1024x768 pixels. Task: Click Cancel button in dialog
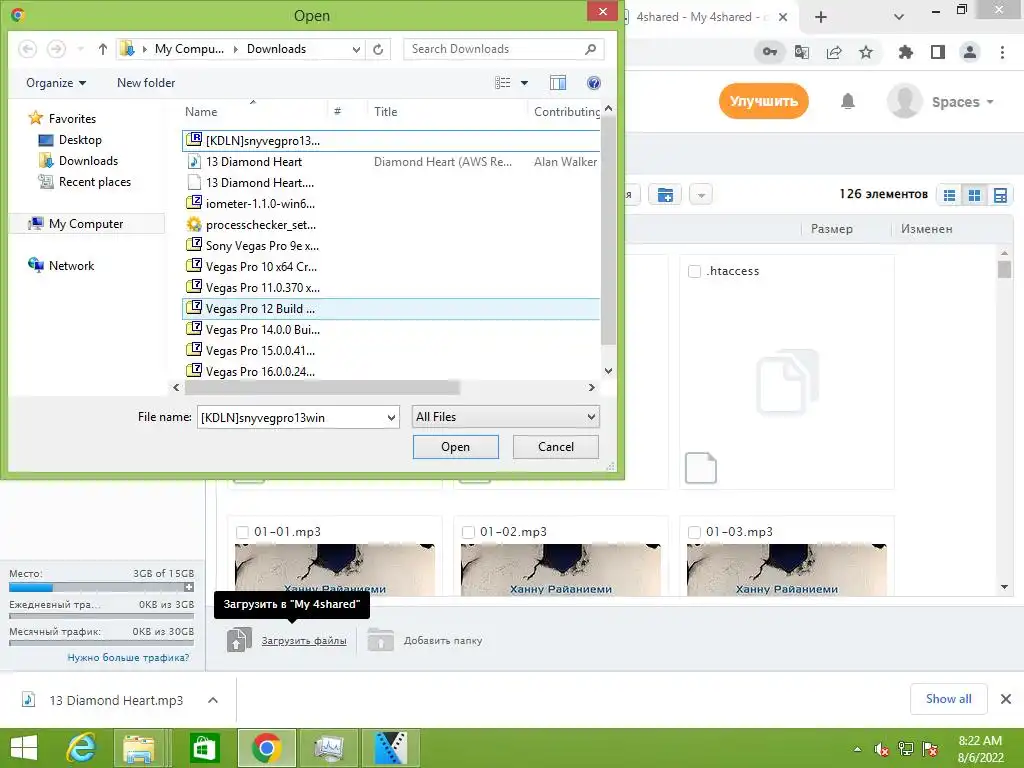point(556,447)
